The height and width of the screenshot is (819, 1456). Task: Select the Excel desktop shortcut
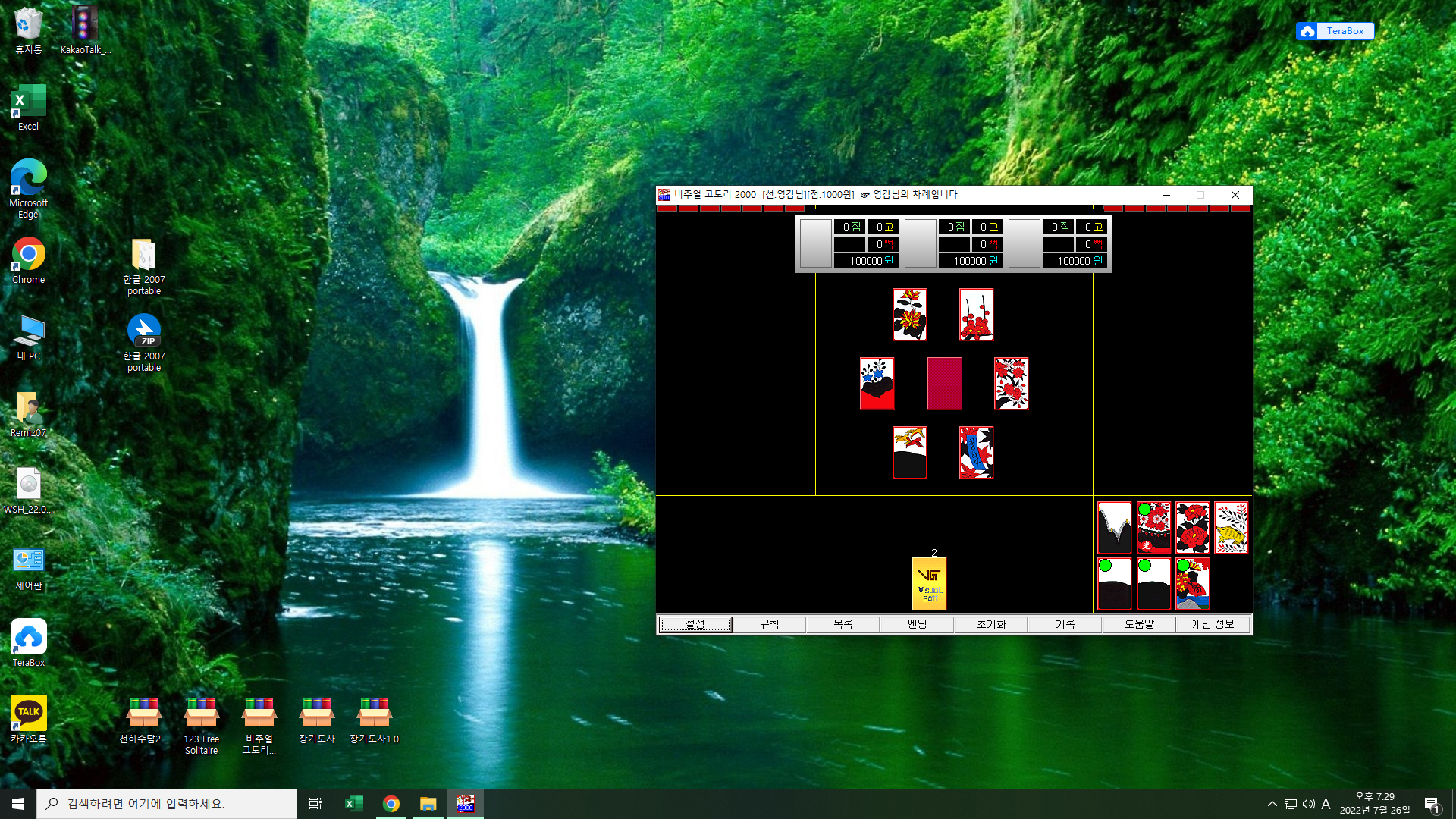point(28,108)
